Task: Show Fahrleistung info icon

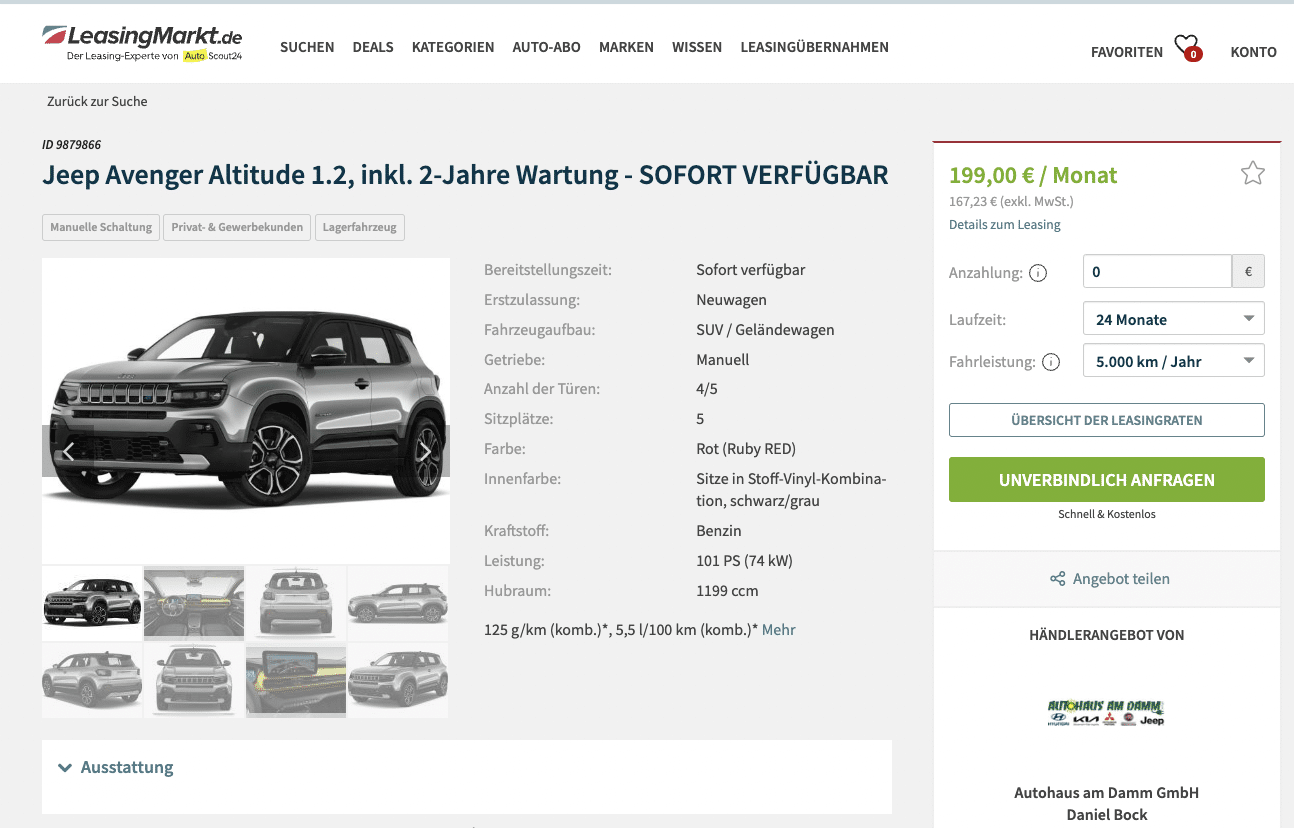Action: pyautogui.click(x=1051, y=362)
